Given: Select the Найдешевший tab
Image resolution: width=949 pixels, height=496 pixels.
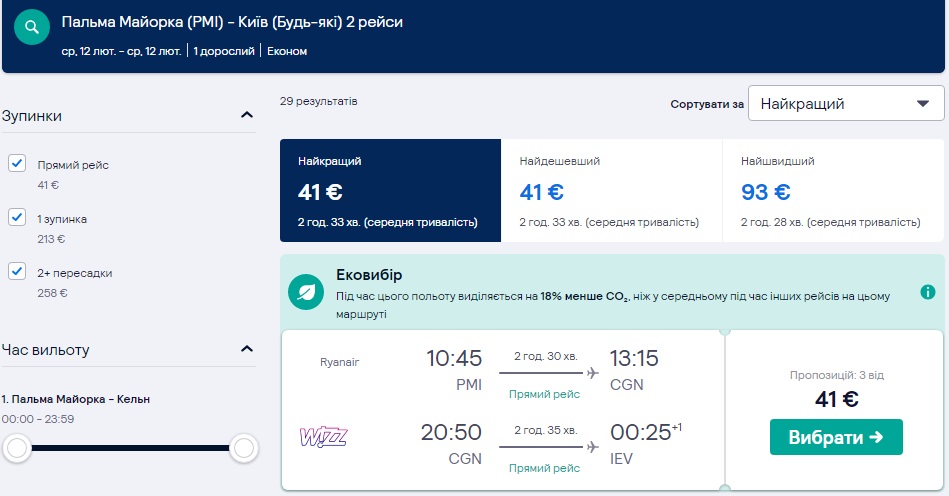Looking at the screenshot, I should (x=610, y=190).
